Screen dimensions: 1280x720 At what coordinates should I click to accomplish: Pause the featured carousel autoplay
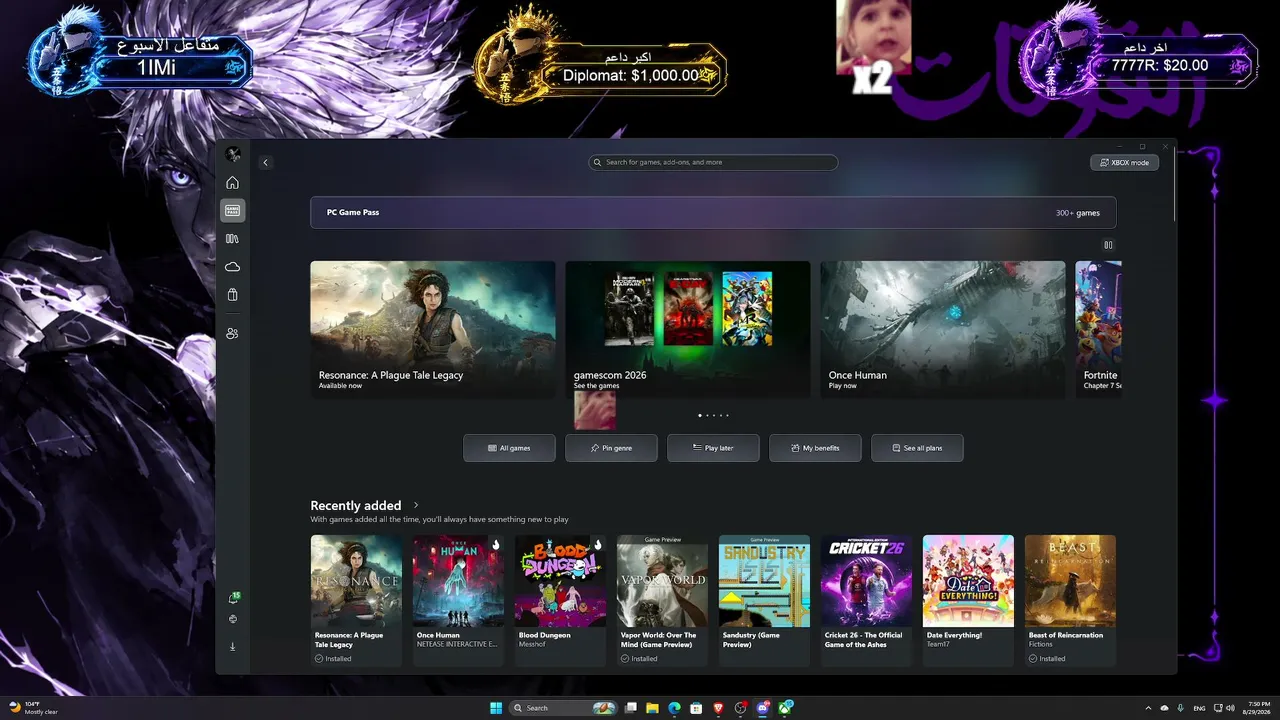tap(1108, 245)
